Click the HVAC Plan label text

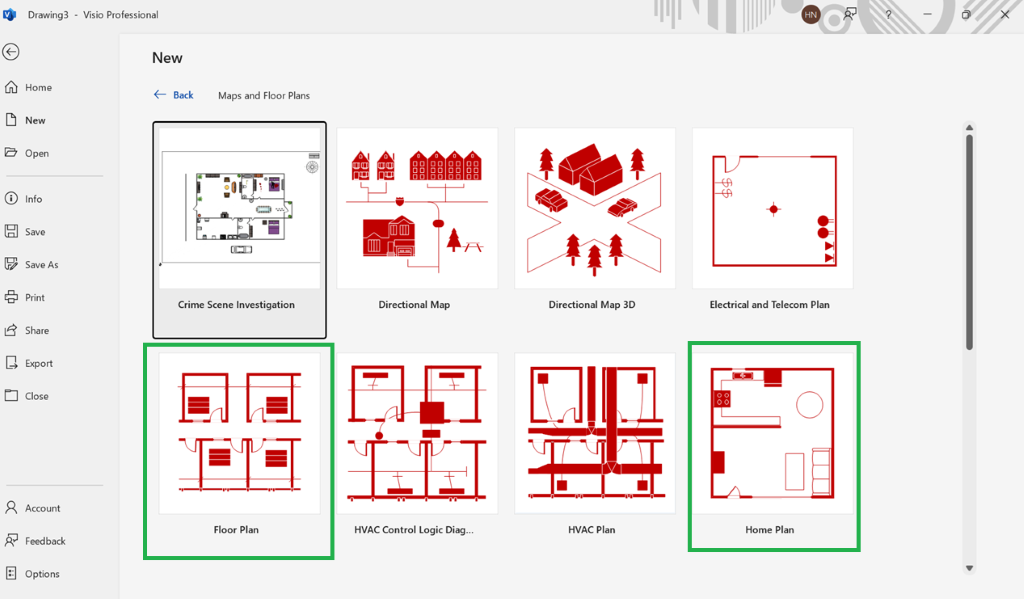click(592, 530)
